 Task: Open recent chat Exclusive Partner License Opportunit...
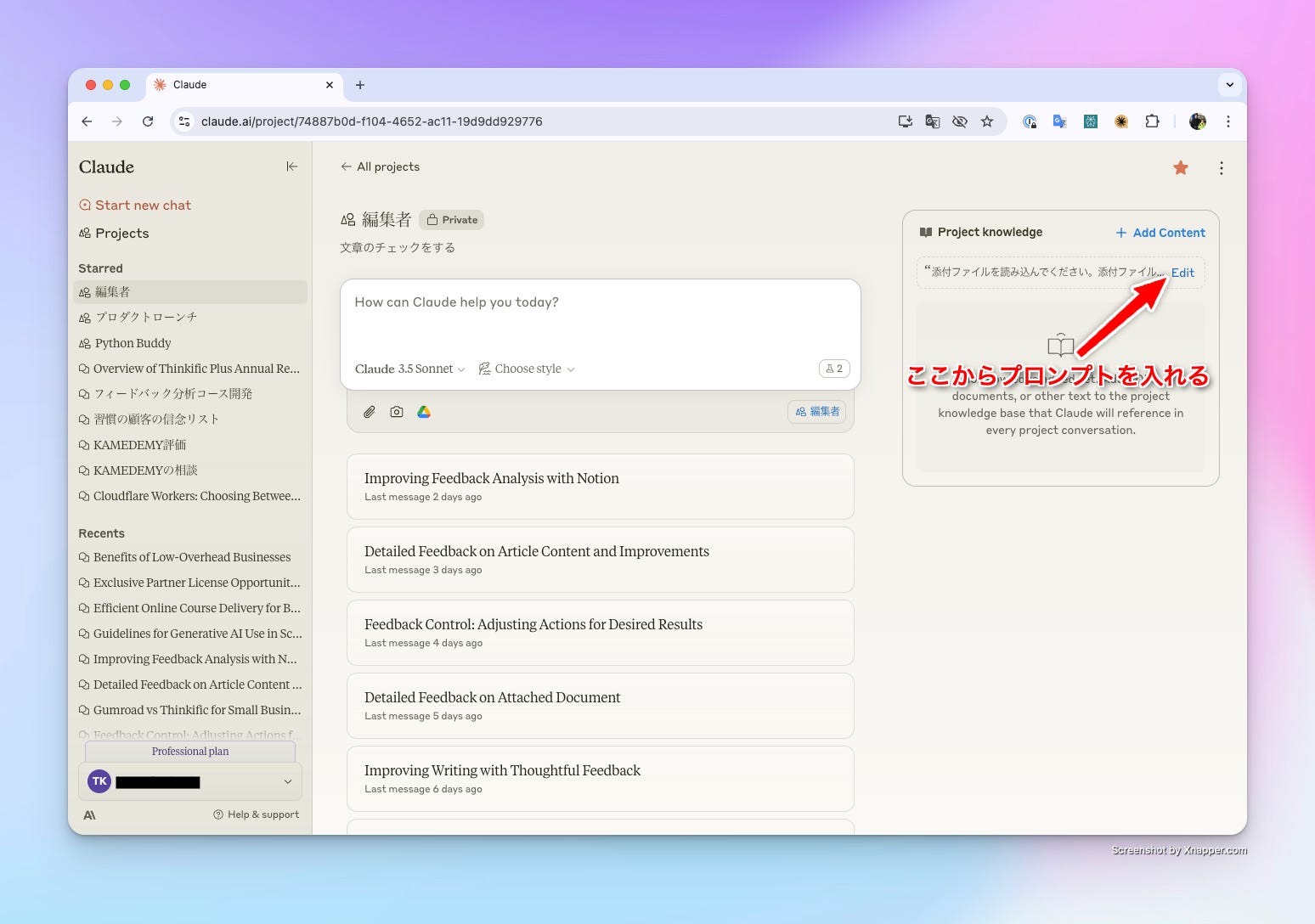[190, 583]
